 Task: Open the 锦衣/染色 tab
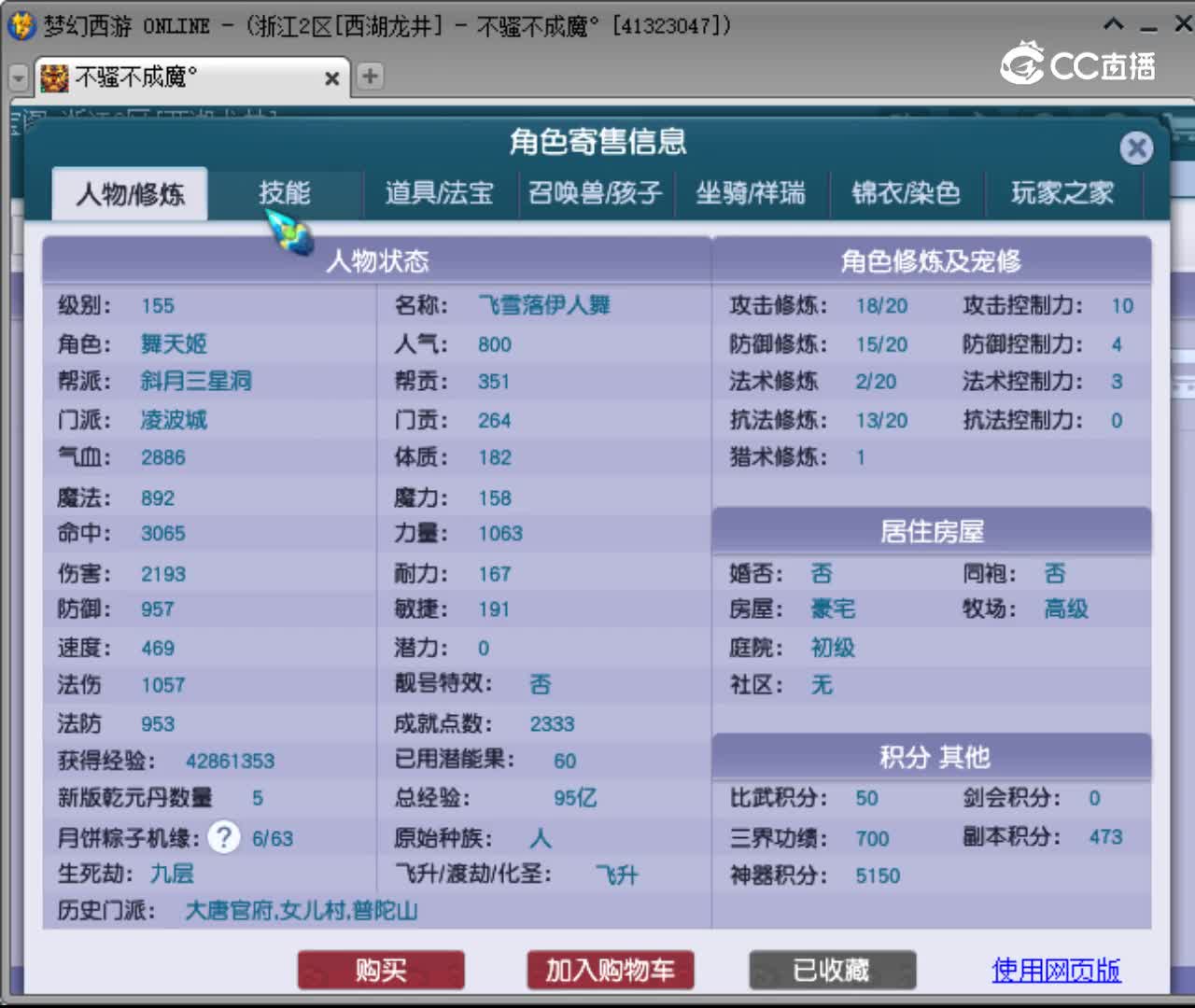coord(907,193)
